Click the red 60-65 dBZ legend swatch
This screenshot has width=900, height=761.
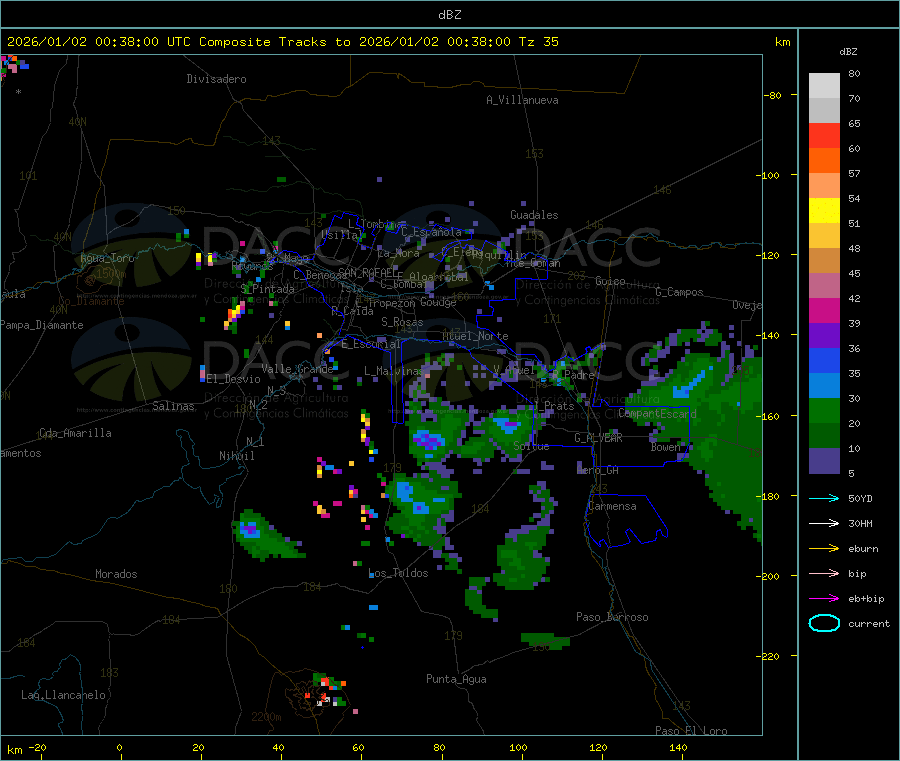[x=824, y=135]
